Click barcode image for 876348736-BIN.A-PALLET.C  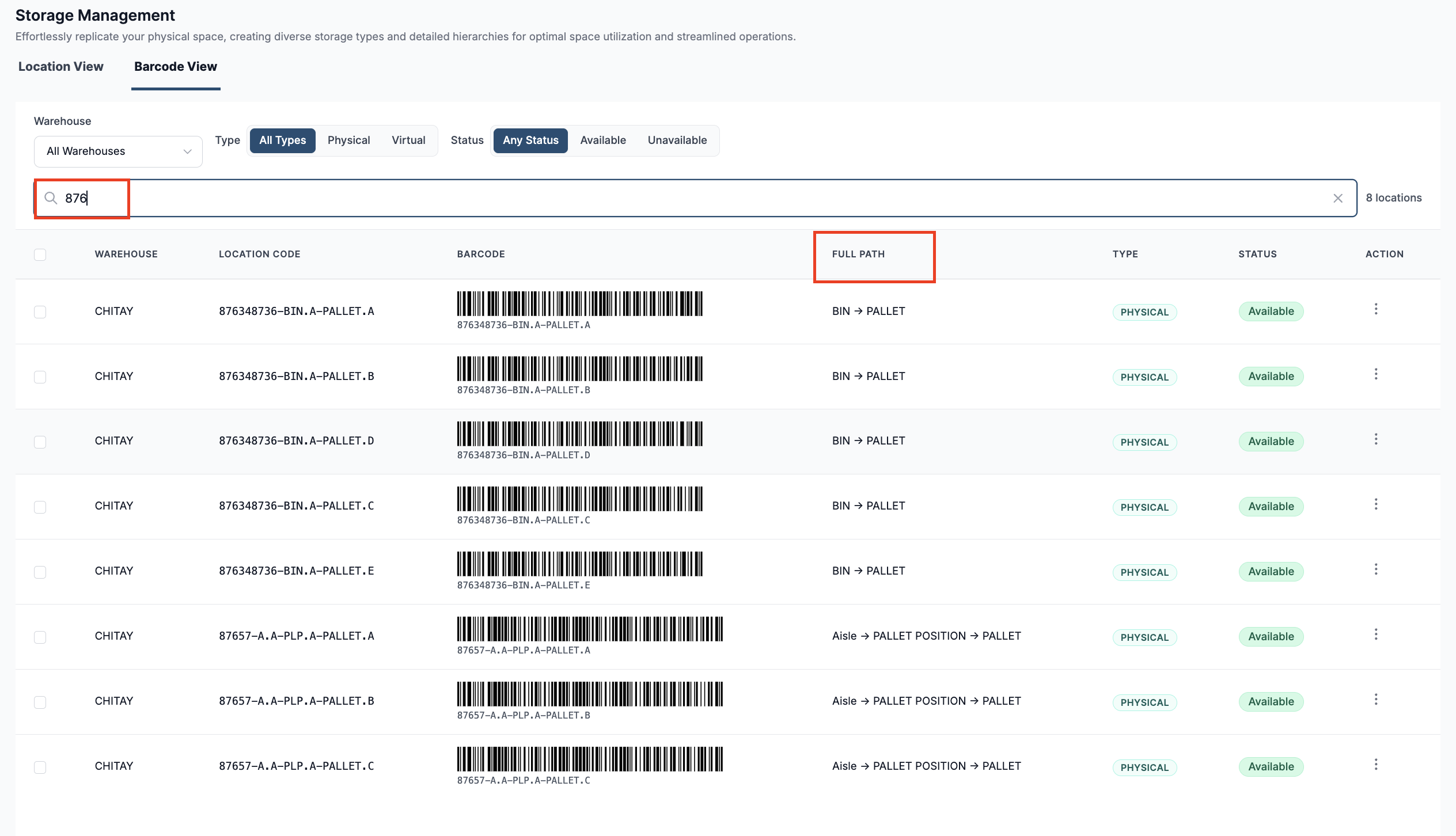[x=580, y=499]
